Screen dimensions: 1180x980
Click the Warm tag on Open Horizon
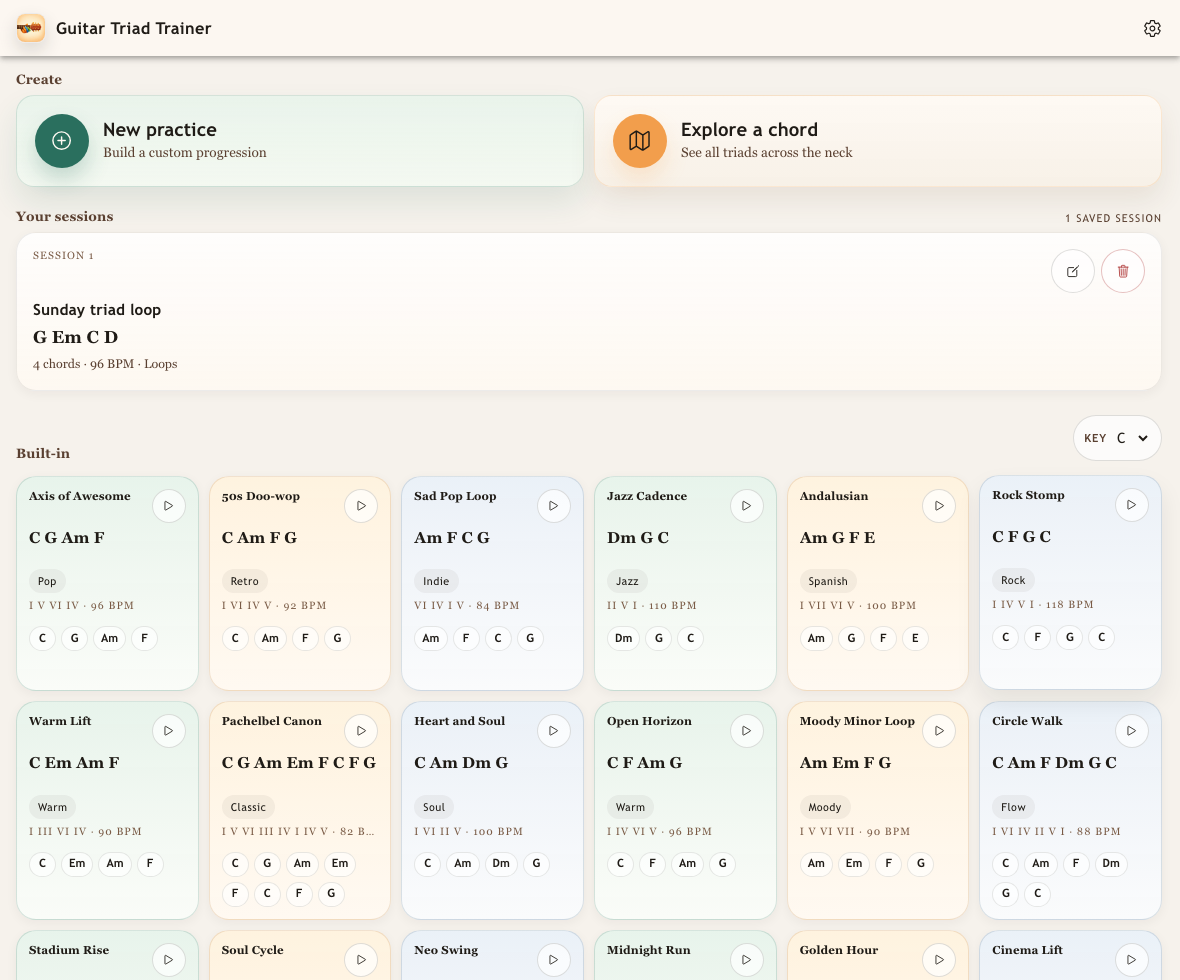[631, 807]
